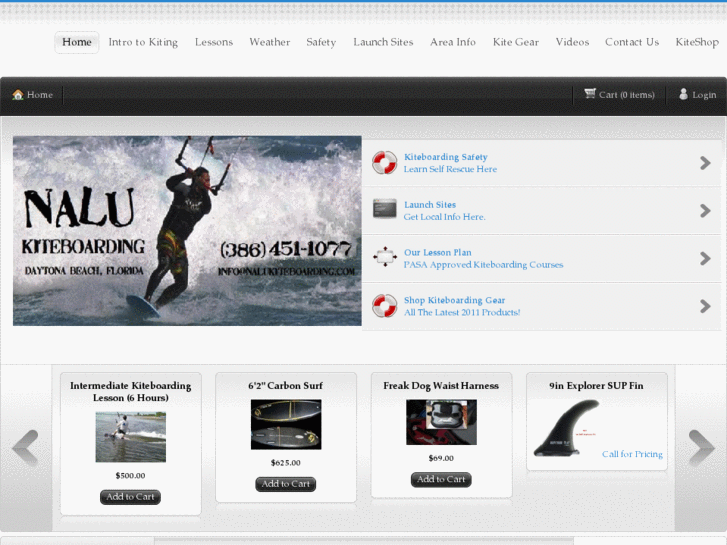The width and height of the screenshot is (727, 545).
Task: Open the Cart (0 items) link
Action: click(627, 95)
